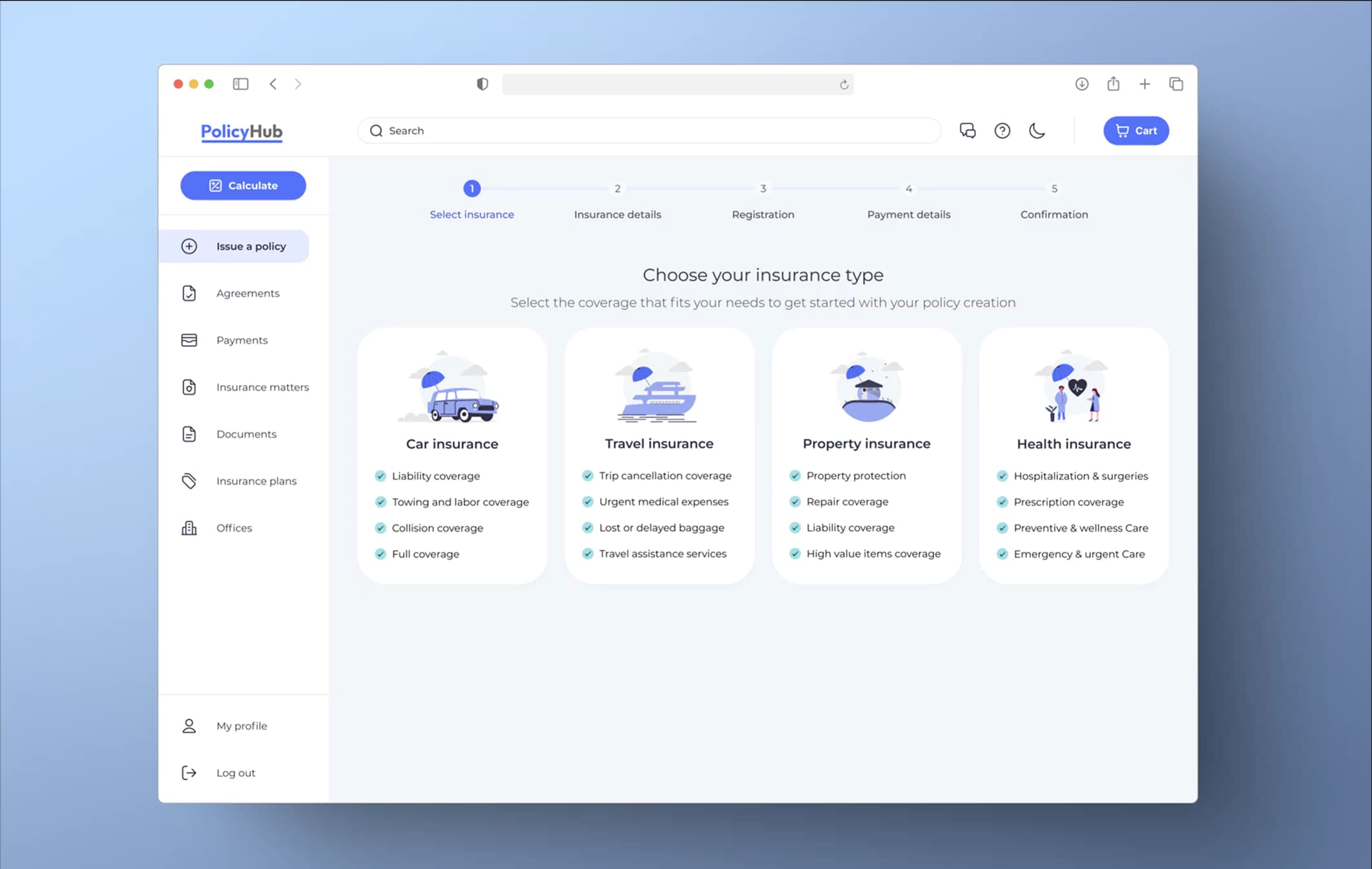Select Issue a policy in sidebar
1372x869 pixels.
[x=233, y=246]
